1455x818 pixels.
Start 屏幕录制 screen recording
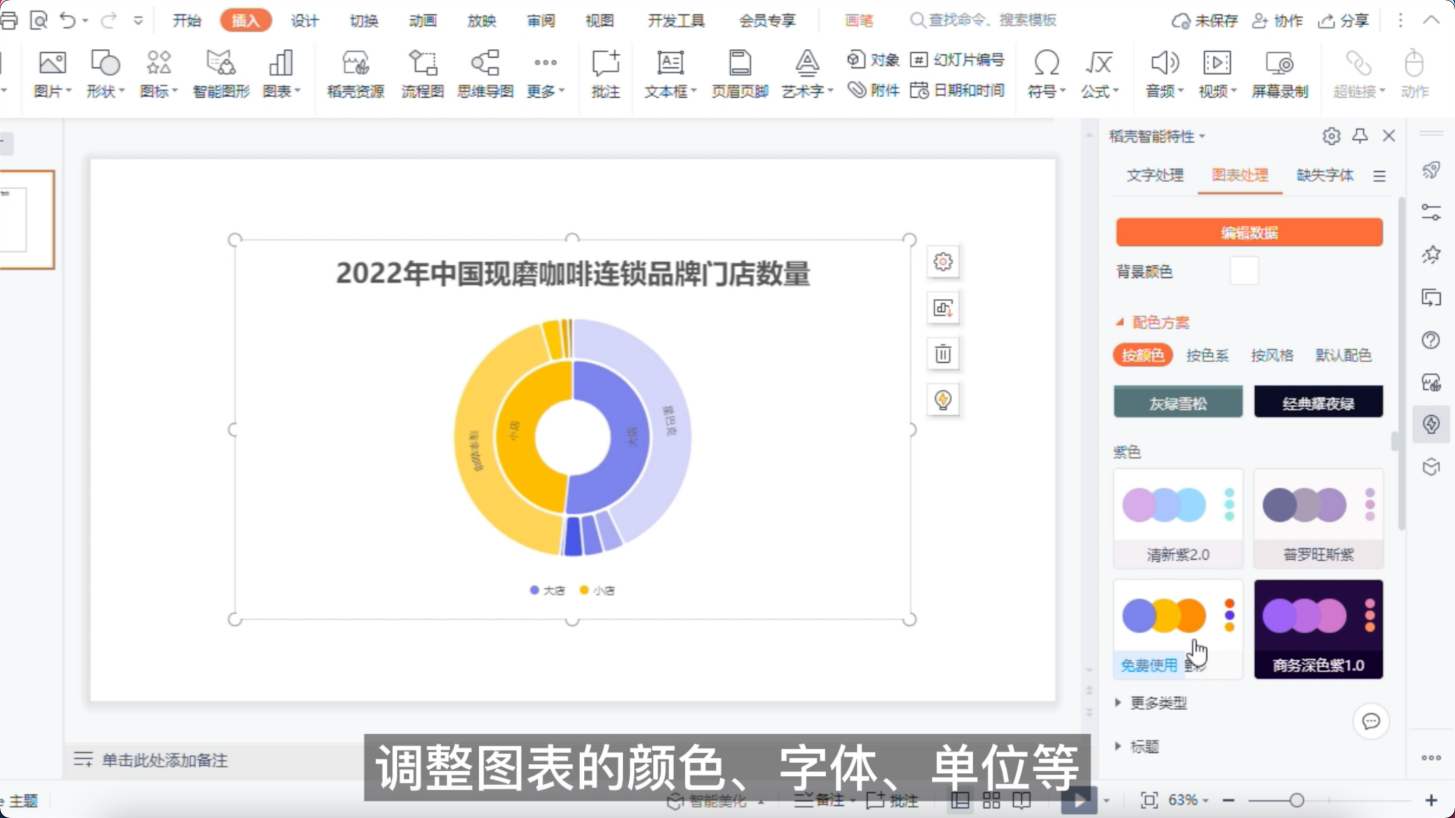coord(1280,74)
